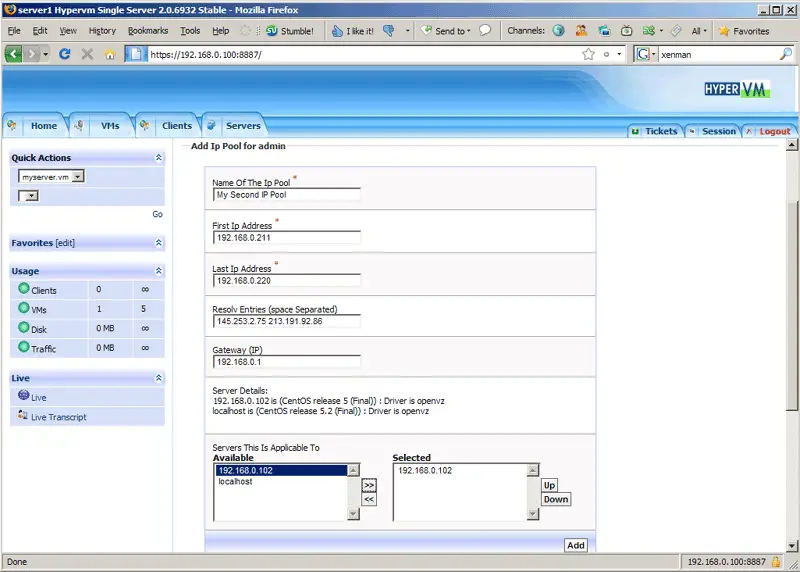Click the Stop loading icon
Screen dimensions: 800x572
(88, 54)
